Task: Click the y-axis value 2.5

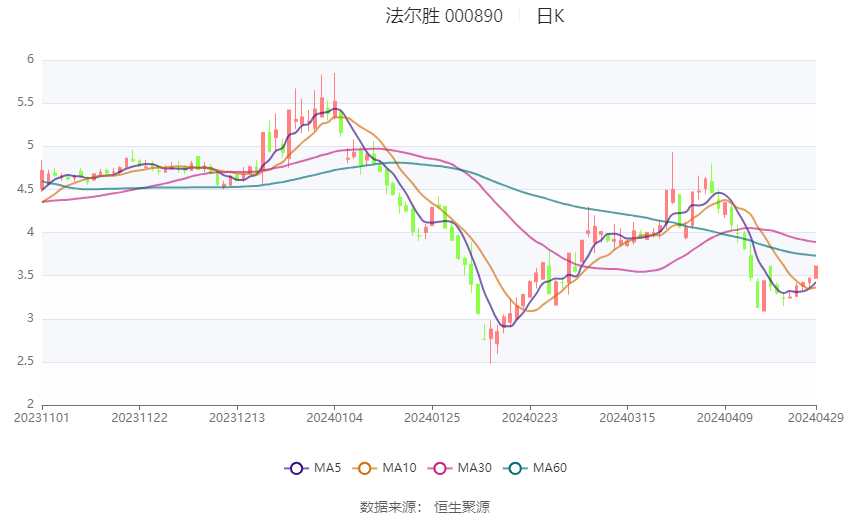Action: pyautogui.click(x=25, y=361)
